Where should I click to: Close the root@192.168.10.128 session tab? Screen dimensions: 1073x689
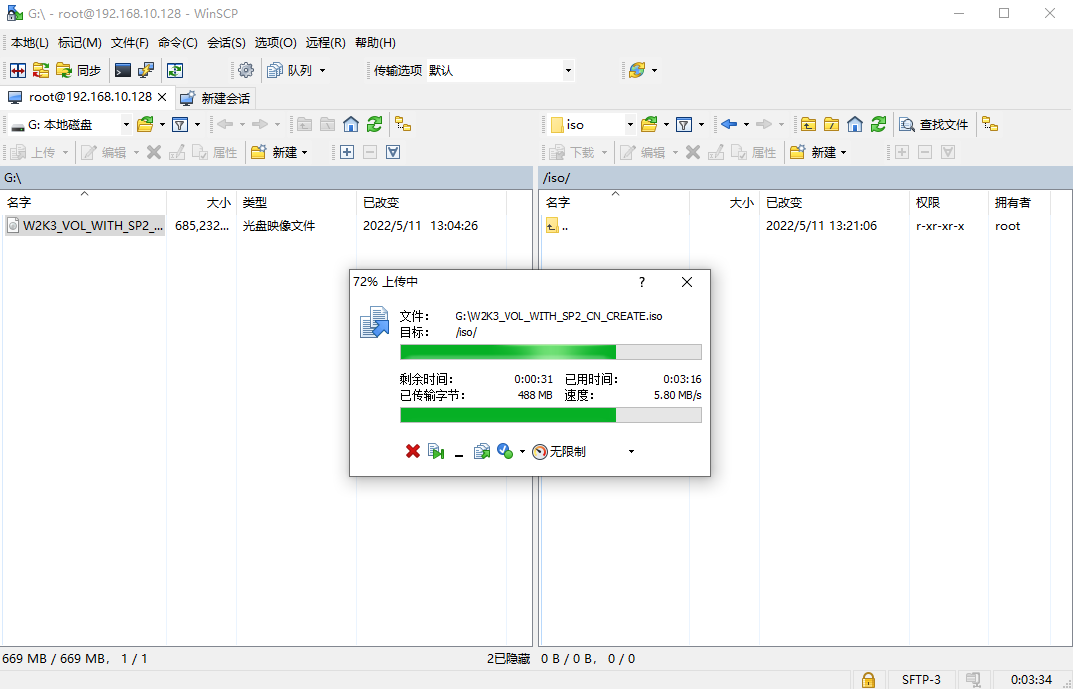point(162,97)
